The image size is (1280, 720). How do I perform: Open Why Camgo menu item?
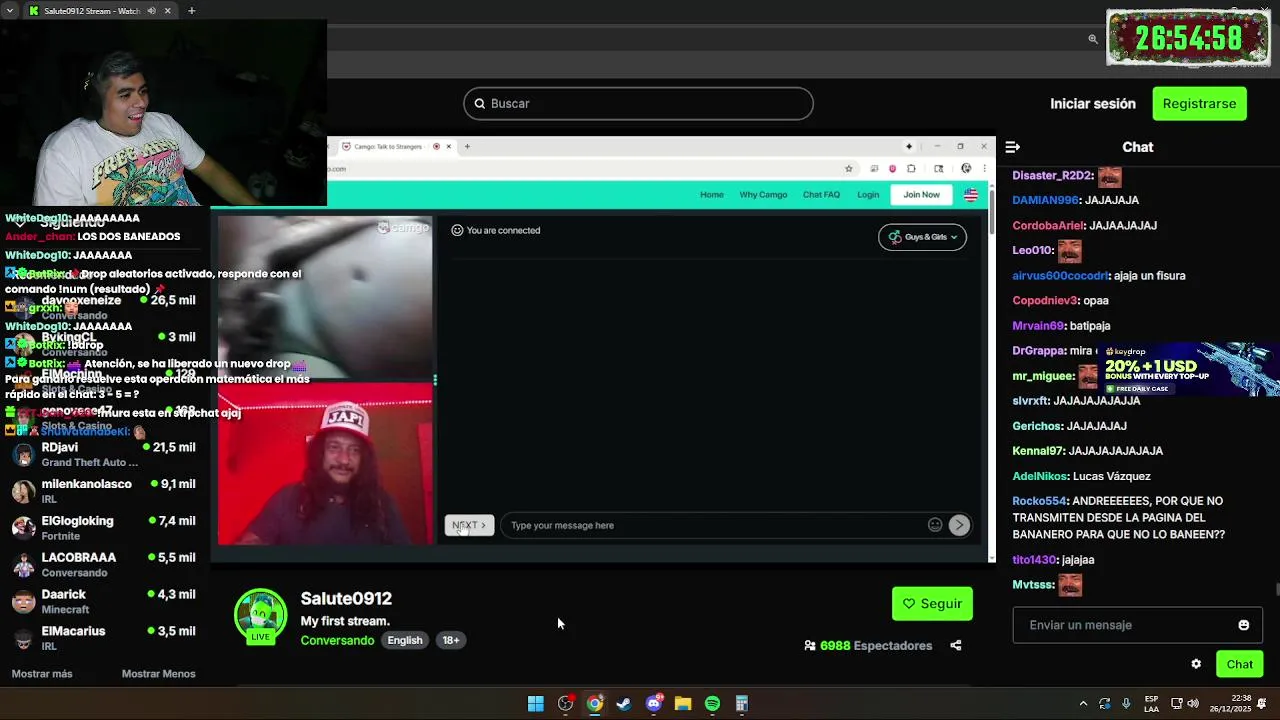pyautogui.click(x=763, y=195)
